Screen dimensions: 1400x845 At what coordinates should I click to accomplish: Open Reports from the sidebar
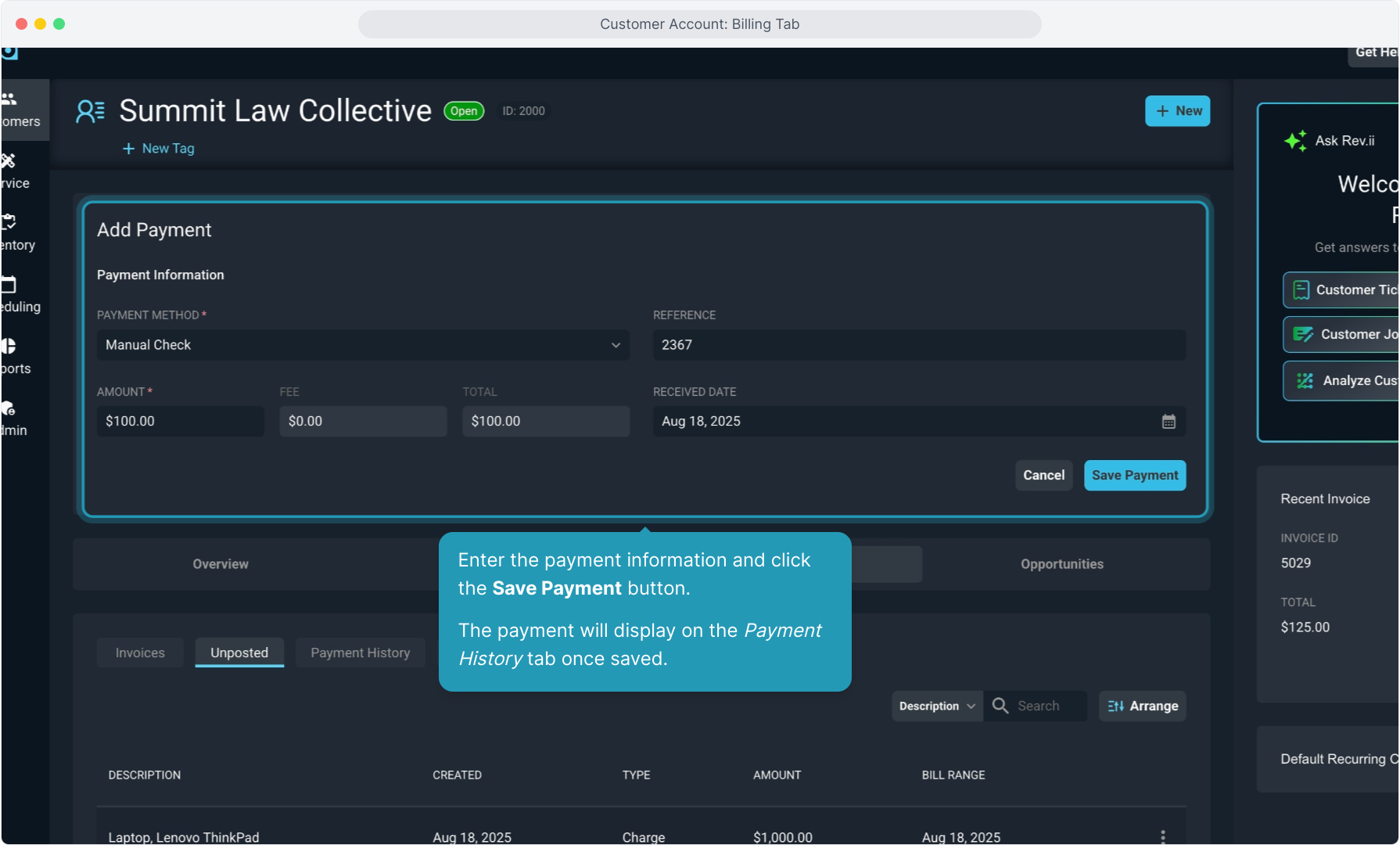pyautogui.click(x=9, y=347)
